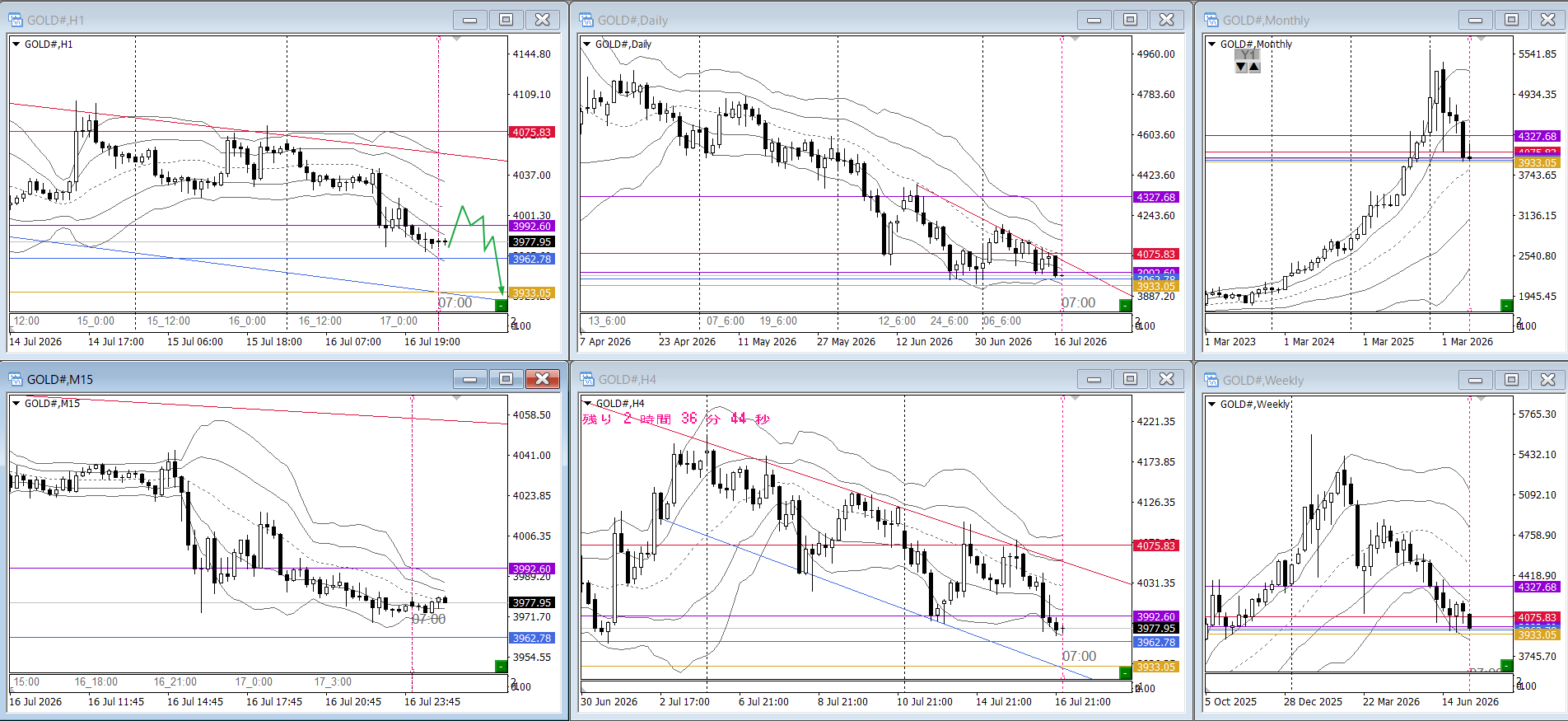Image resolution: width=1568 pixels, height=721 pixels.
Task: Click the green square in the Weekly chart corner
Action: [x=1506, y=666]
